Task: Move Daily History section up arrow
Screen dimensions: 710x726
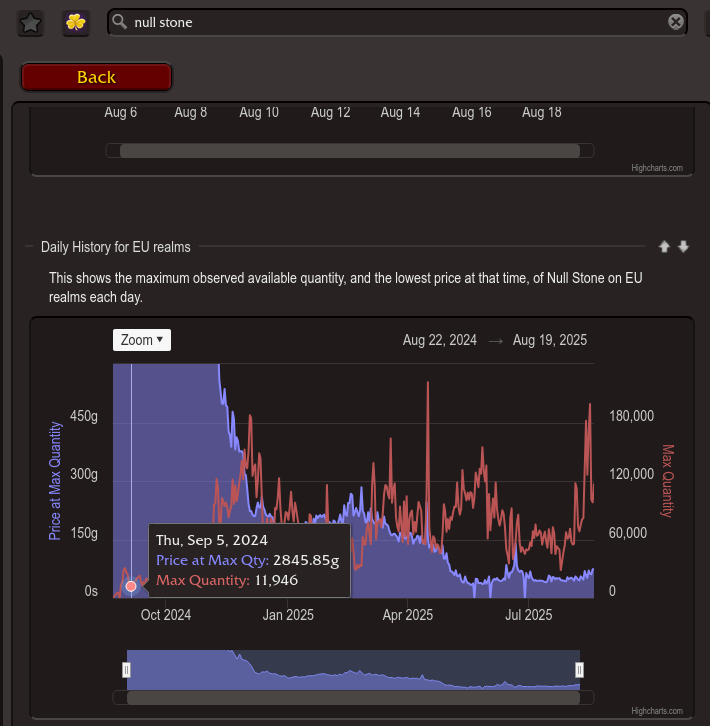Action: click(664, 247)
